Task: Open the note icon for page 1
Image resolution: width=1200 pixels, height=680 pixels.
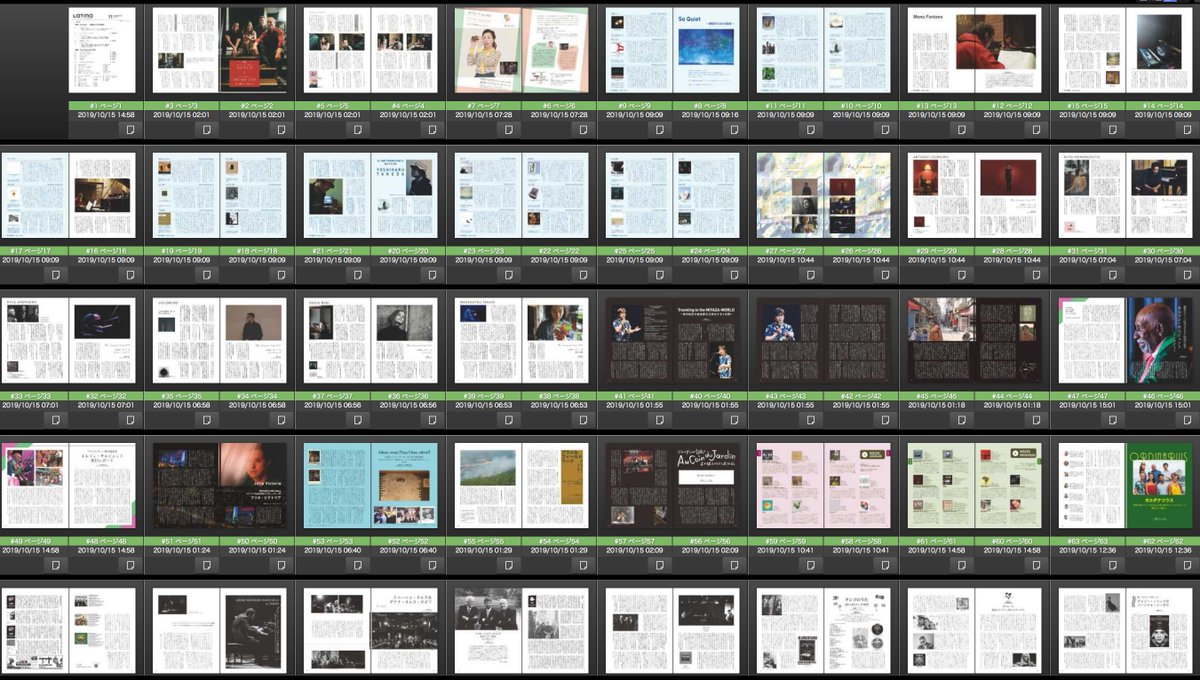Action: tap(130, 128)
